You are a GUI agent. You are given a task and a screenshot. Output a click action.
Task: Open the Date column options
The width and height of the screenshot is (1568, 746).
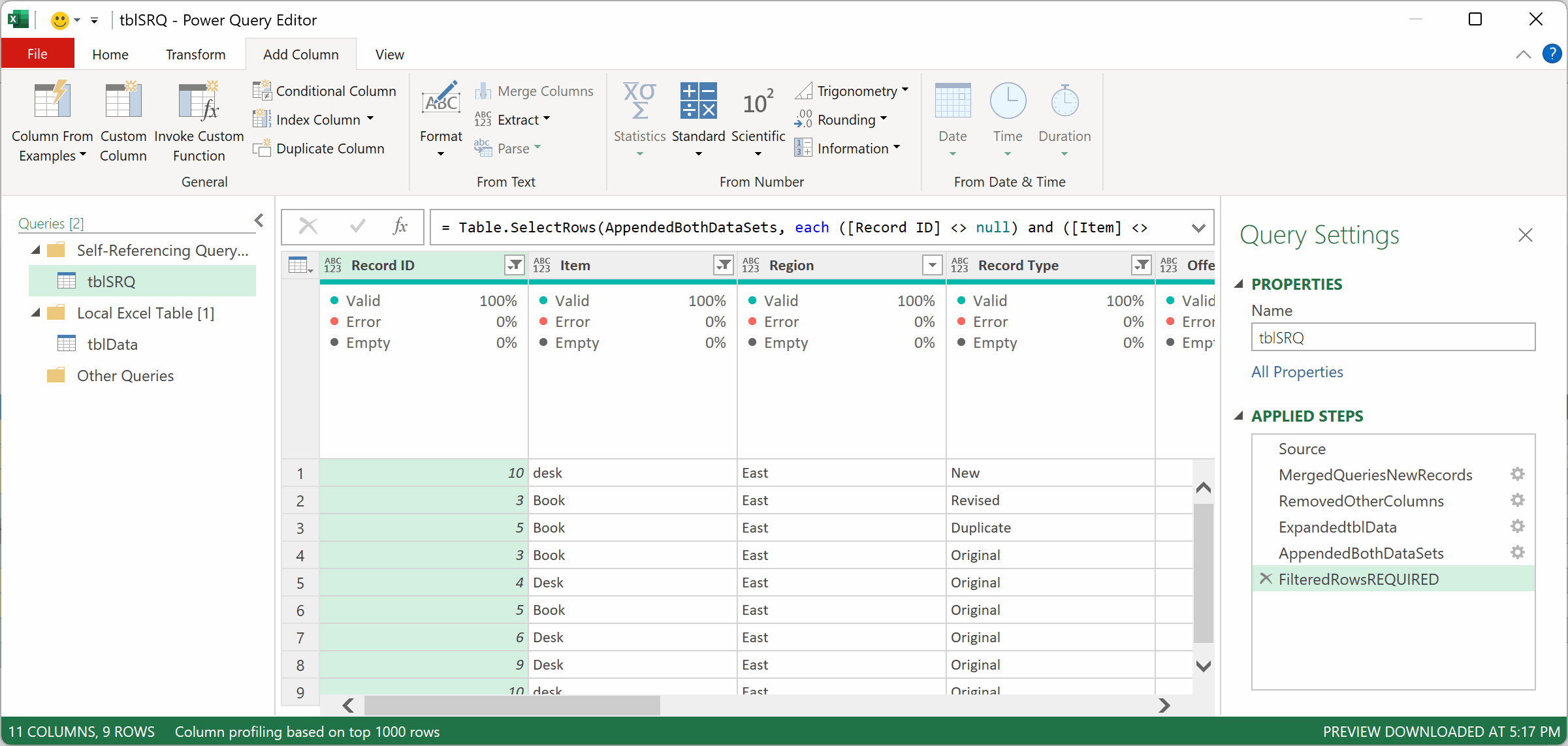pyautogui.click(x=953, y=119)
